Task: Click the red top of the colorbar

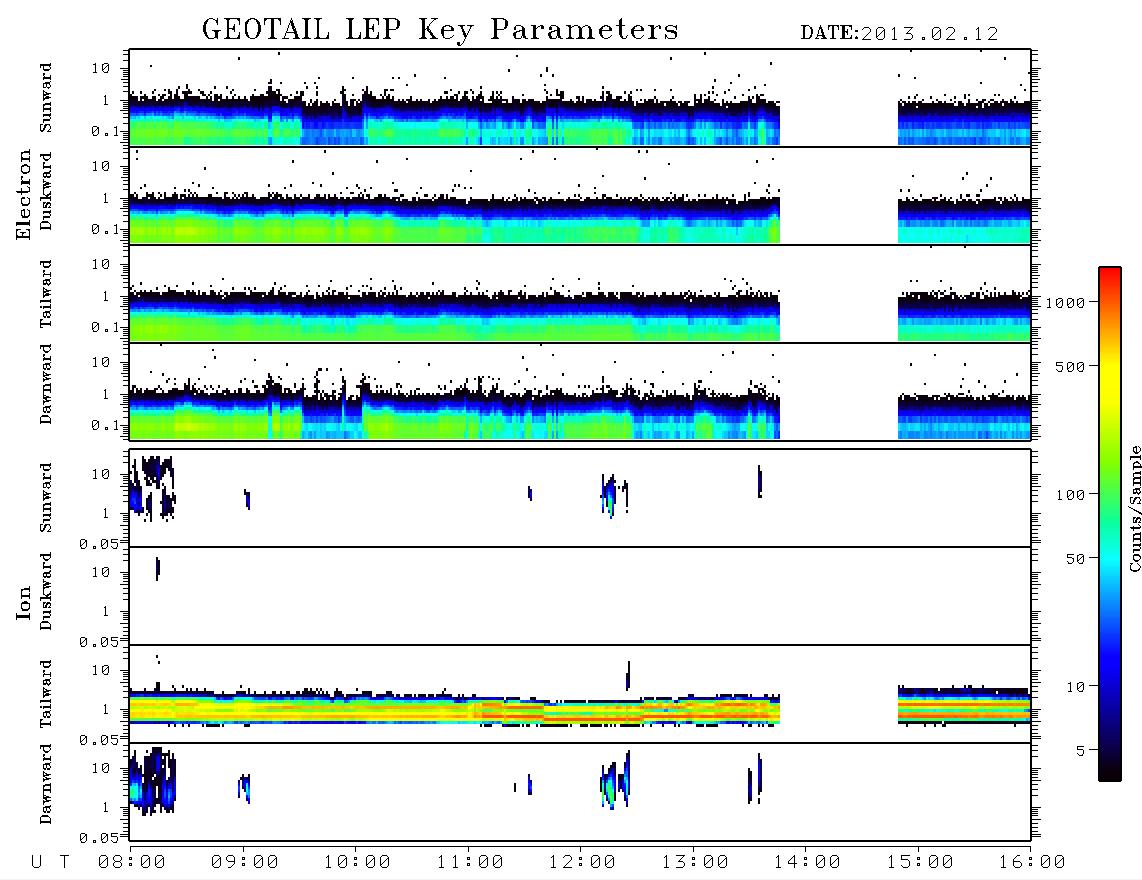Action: click(1109, 277)
